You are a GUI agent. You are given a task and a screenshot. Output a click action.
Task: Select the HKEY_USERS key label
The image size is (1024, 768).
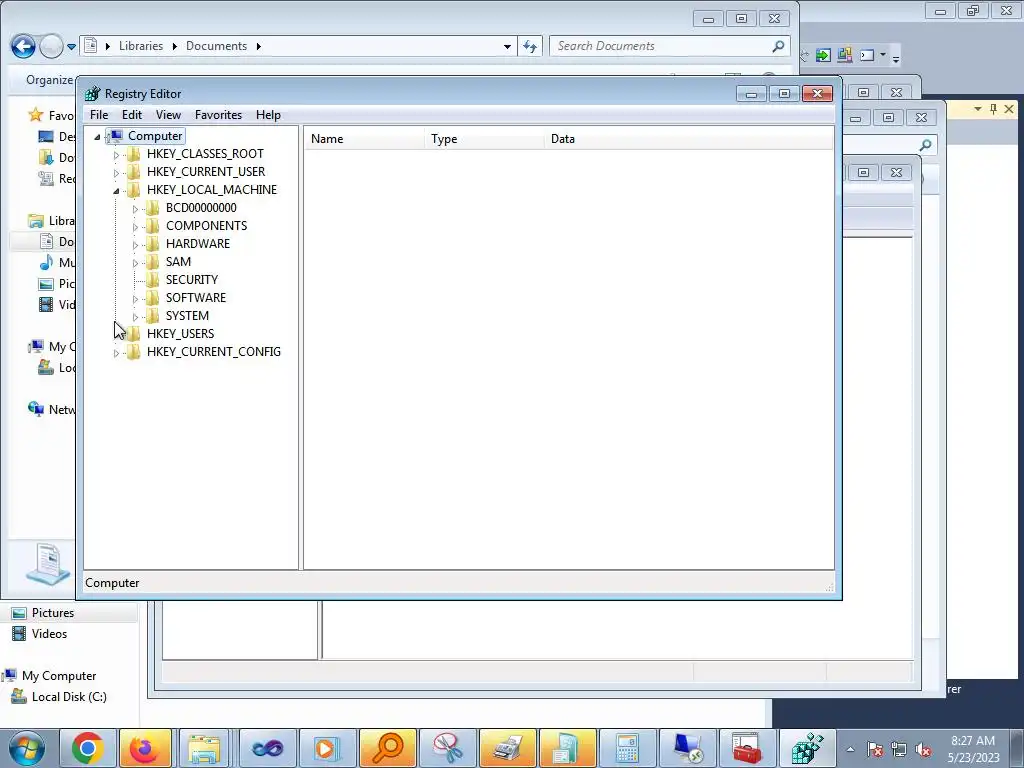180,334
